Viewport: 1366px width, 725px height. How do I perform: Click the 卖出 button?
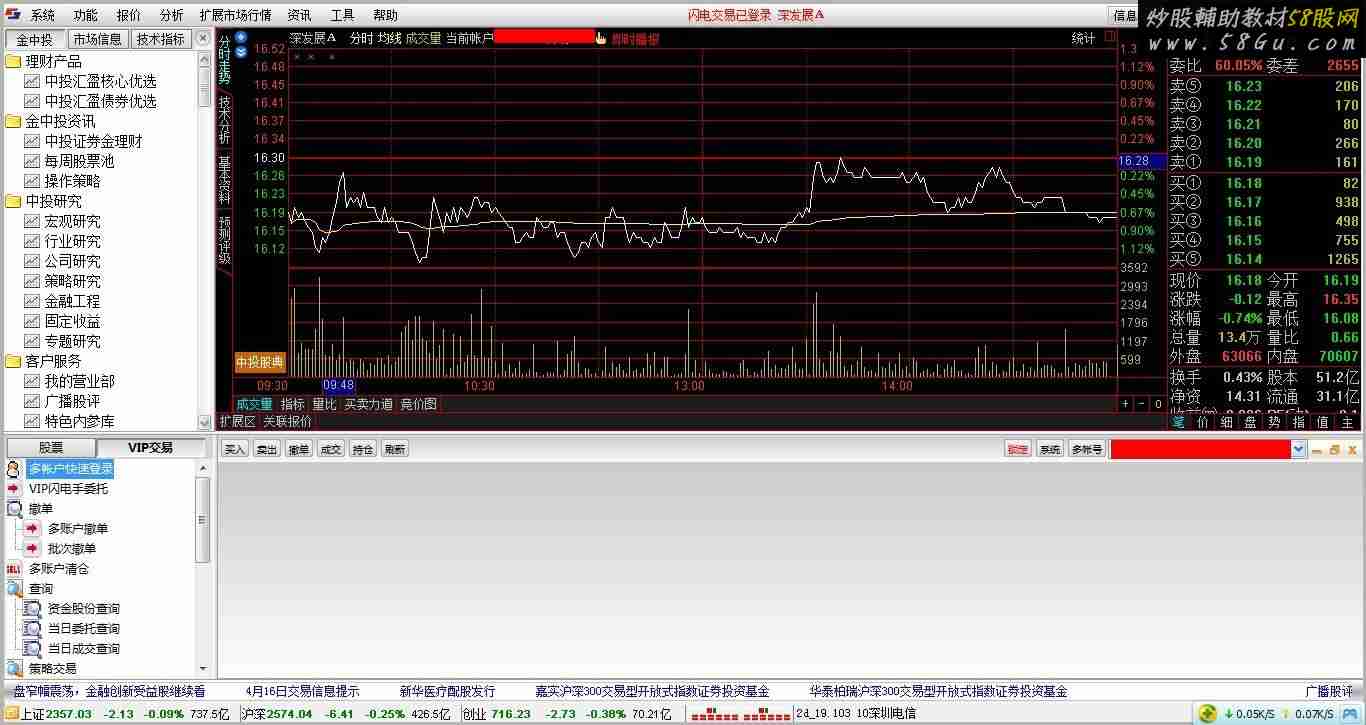(x=267, y=450)
